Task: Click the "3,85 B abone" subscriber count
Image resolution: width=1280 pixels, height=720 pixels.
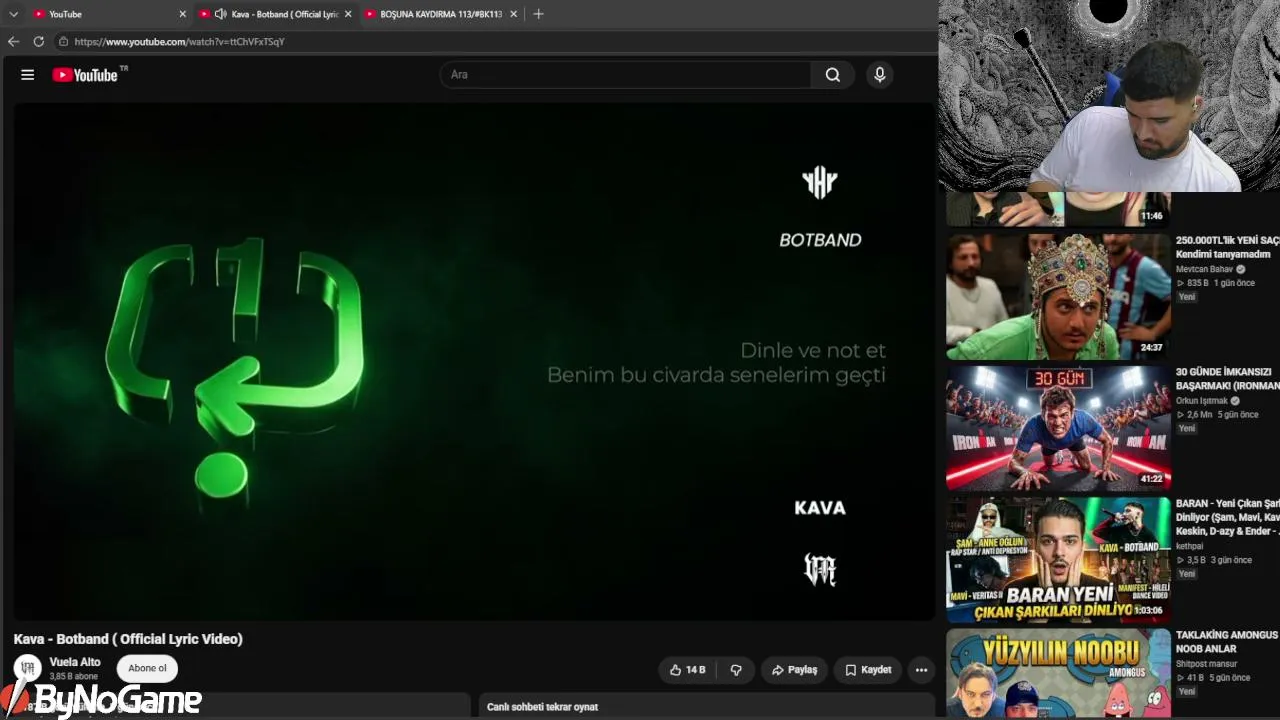Action: click(74, 677)
